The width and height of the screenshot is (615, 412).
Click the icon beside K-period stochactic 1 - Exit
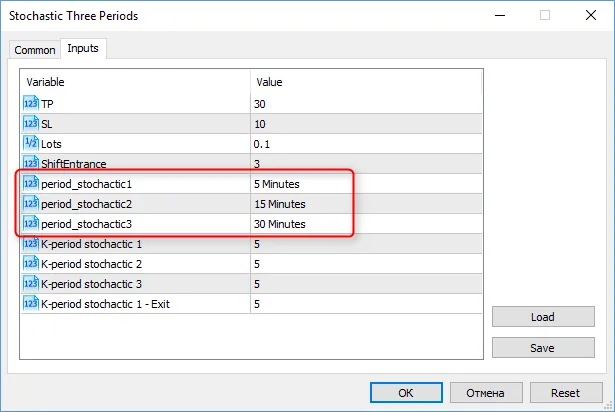pos(30,304)
